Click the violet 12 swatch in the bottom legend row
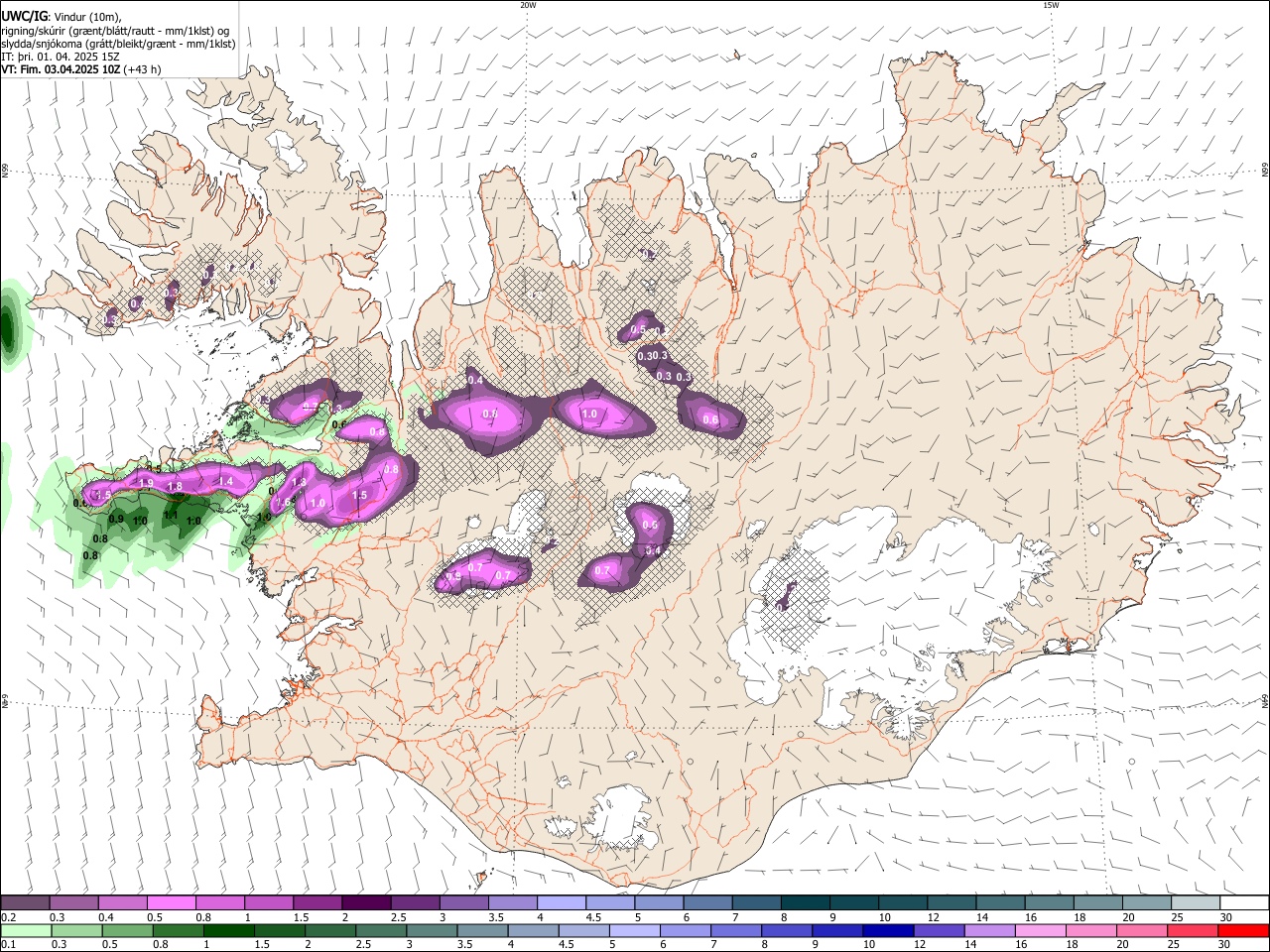 point(938,930)
